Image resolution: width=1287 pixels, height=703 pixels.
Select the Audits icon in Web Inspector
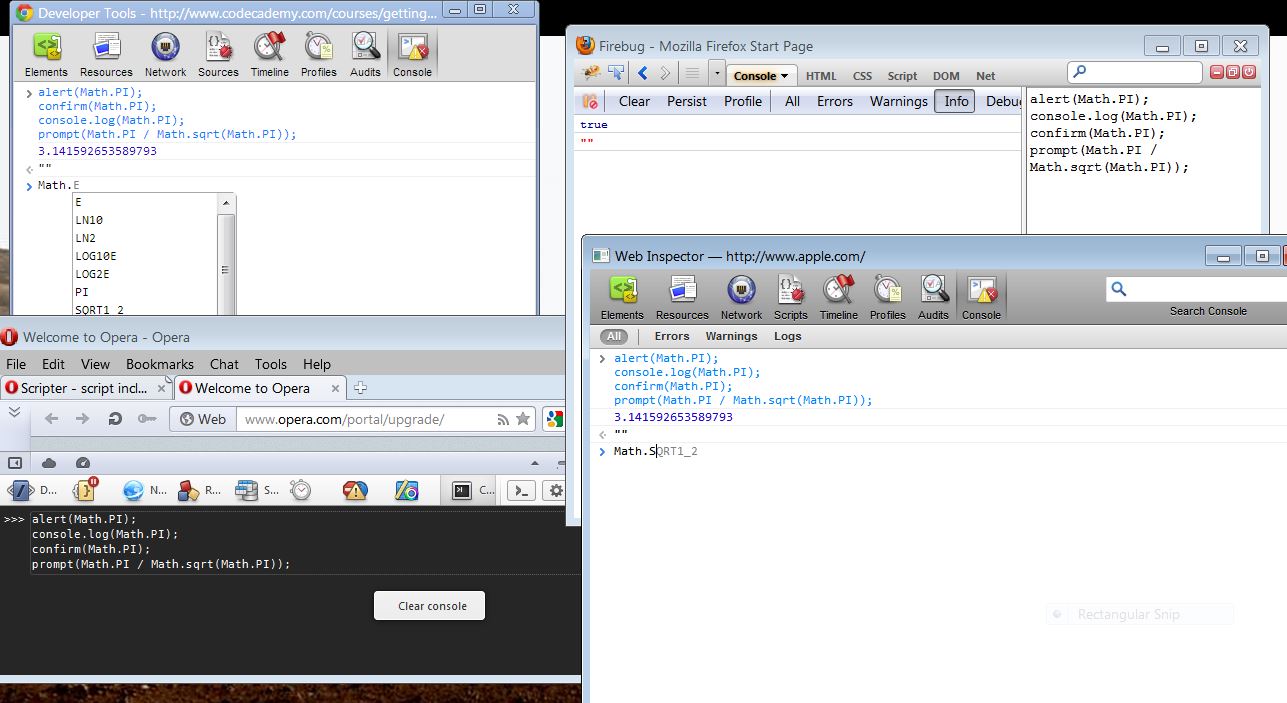(933, 296)
